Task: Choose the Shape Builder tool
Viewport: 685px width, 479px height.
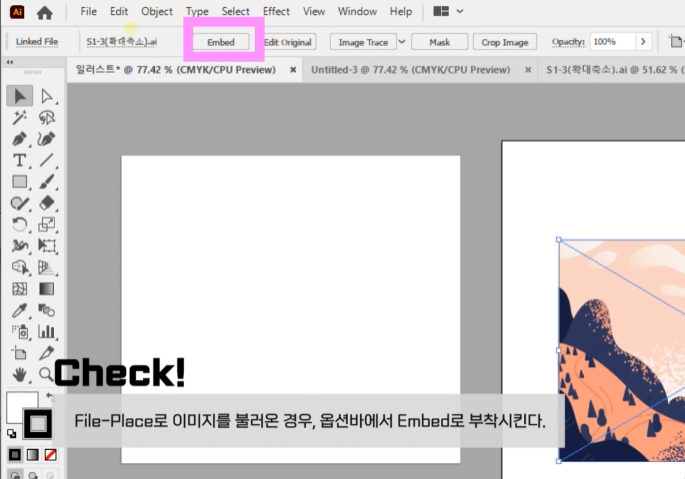Action: [x=20, y=267]
